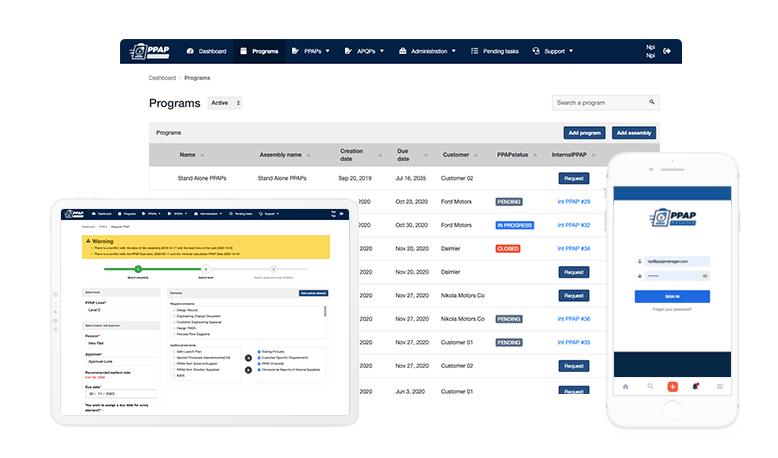Tap the hamburger menu icon on the phone

720,387
